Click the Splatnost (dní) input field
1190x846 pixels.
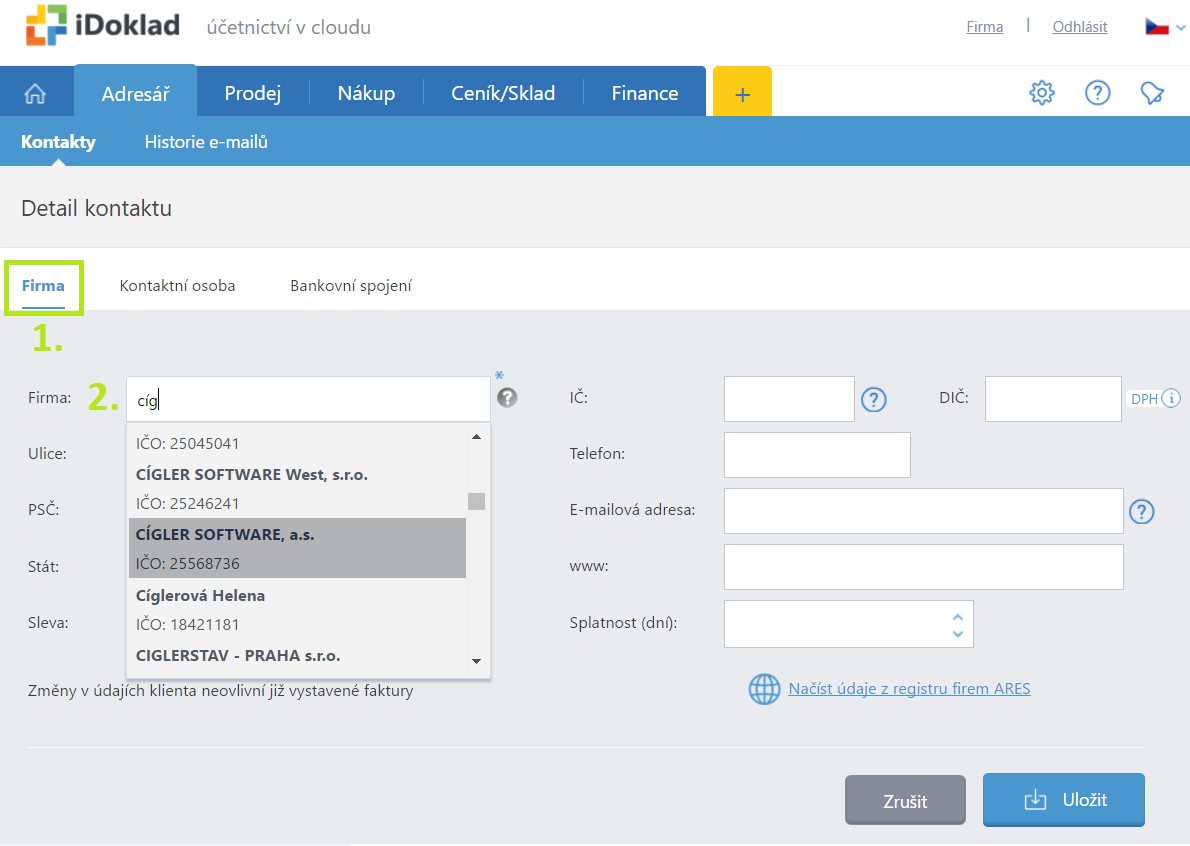[x=848, y=624]
